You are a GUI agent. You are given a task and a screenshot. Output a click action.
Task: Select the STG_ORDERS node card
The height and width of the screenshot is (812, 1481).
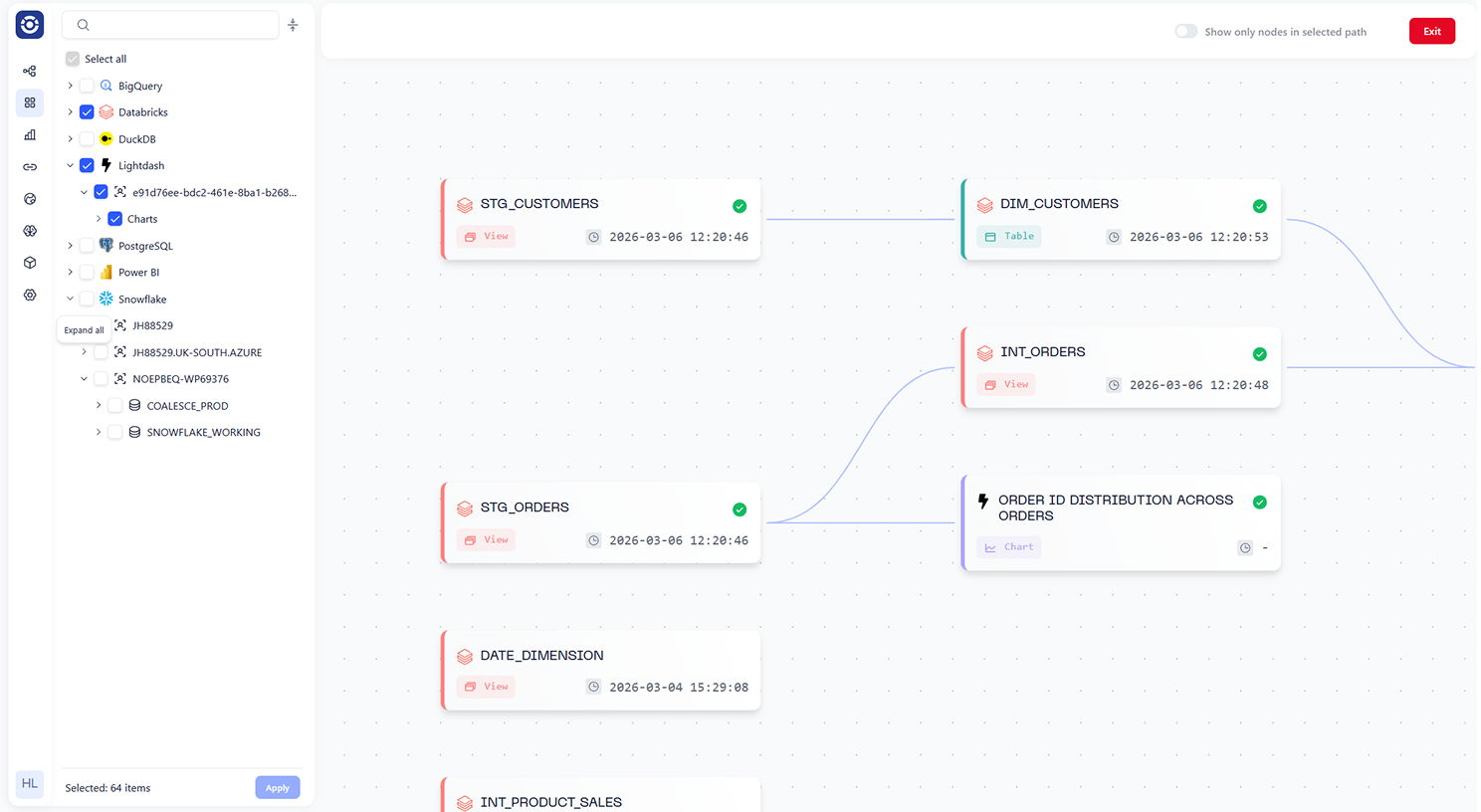(601, 522)
